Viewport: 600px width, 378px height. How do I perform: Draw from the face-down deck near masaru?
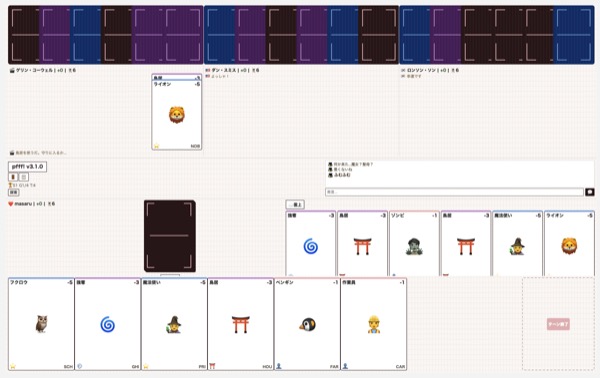[170, 236]
